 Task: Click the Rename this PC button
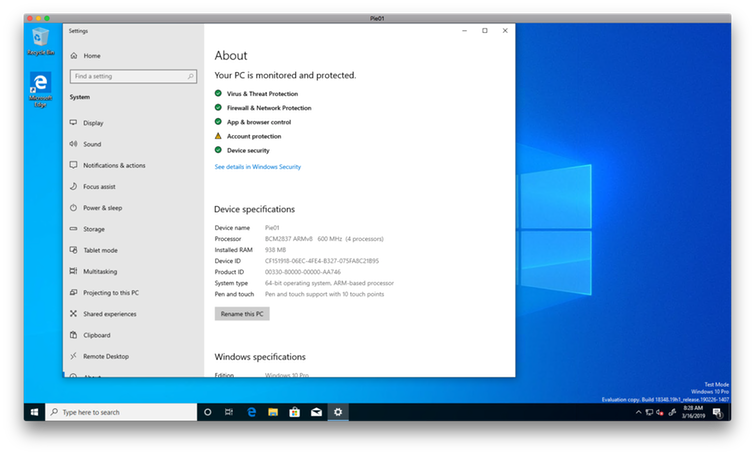click(x=242, y=314)
